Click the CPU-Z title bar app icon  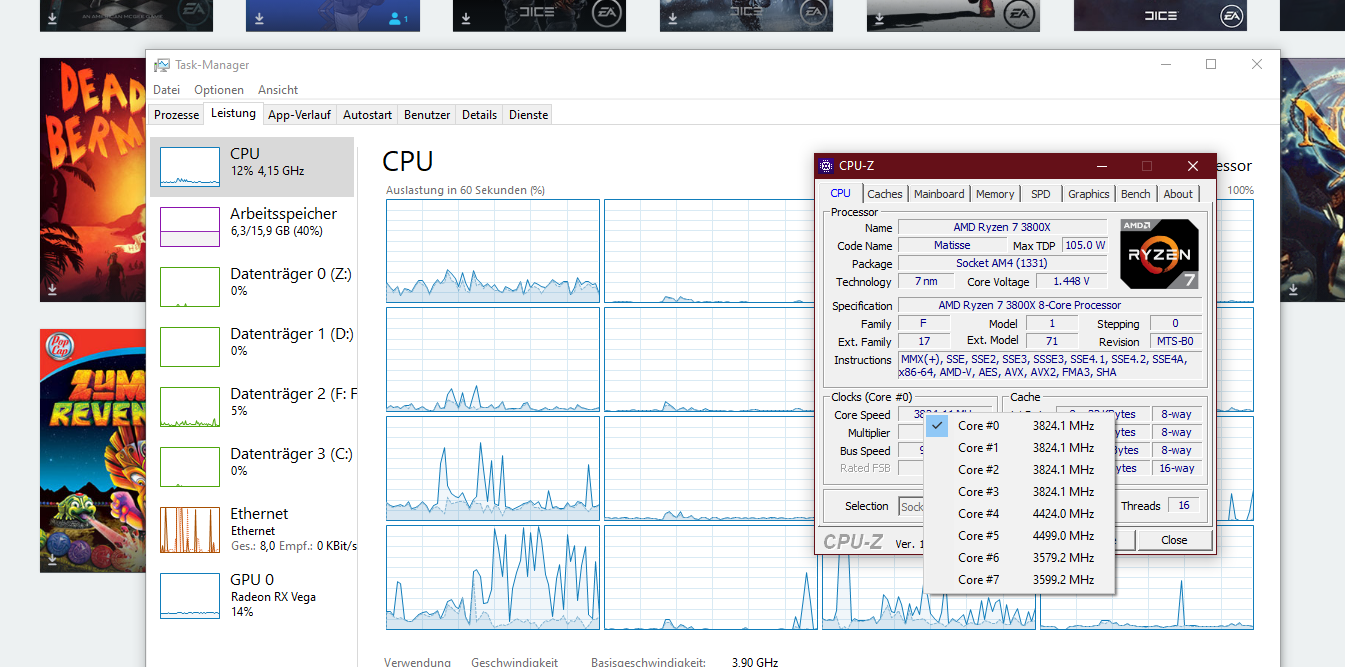pyautogui.click(x=826, y=166)
